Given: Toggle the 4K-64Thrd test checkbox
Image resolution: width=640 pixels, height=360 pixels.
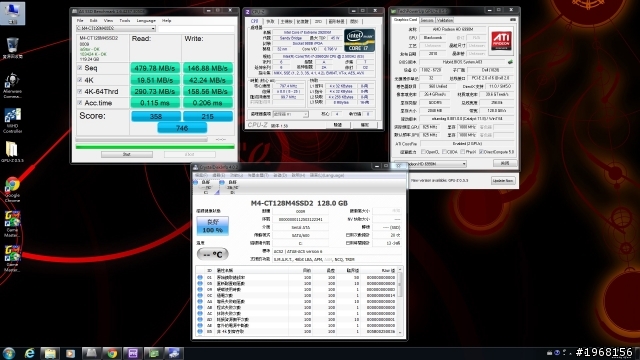Looking at the screenshot, I should pos(80,91).
